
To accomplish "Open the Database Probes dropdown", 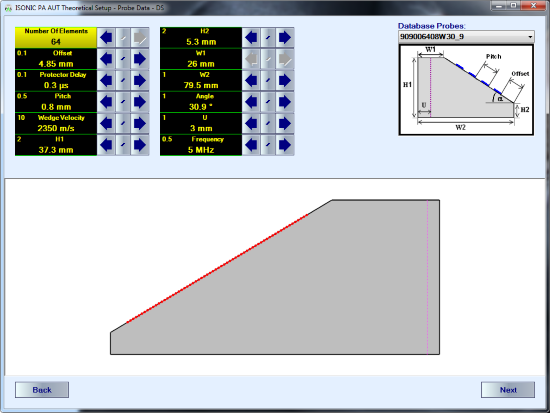I will click(466, 36).
